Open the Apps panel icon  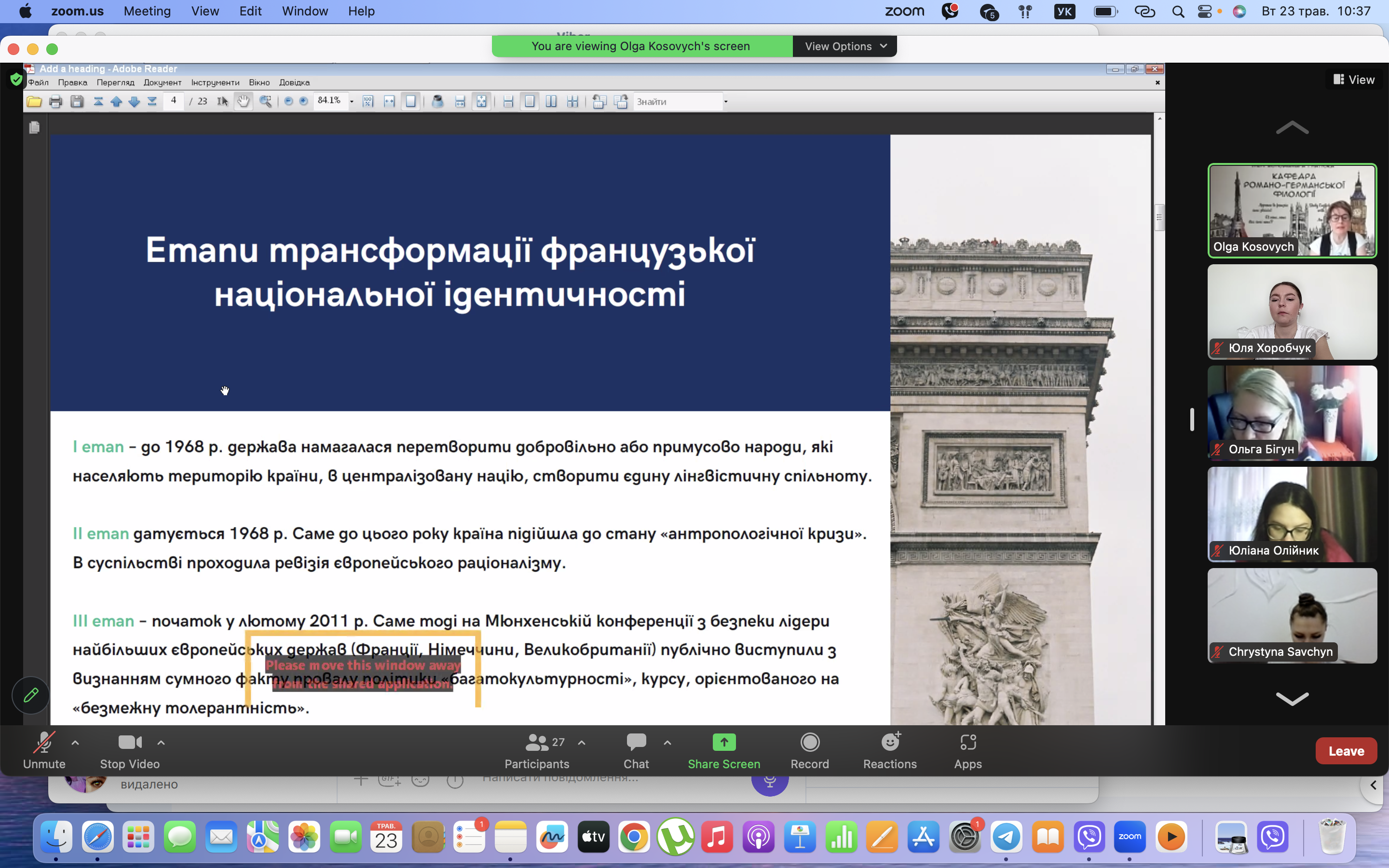(x=967, y=743)
